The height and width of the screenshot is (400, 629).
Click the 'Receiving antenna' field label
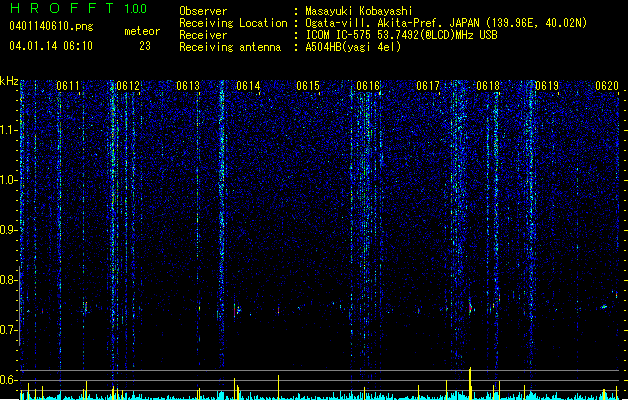point(230,47)
